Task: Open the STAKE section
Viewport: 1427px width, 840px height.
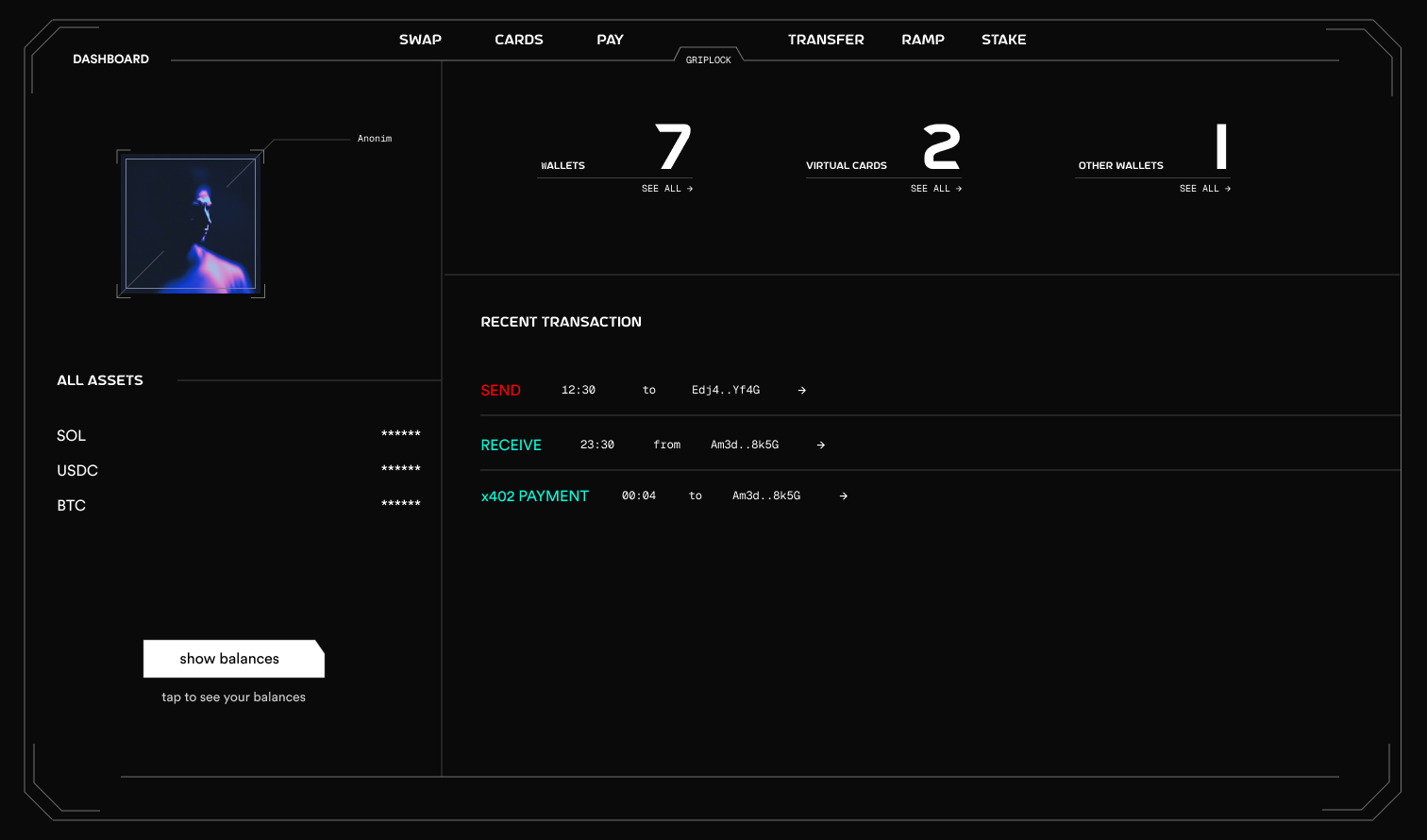Action: 1003,40
